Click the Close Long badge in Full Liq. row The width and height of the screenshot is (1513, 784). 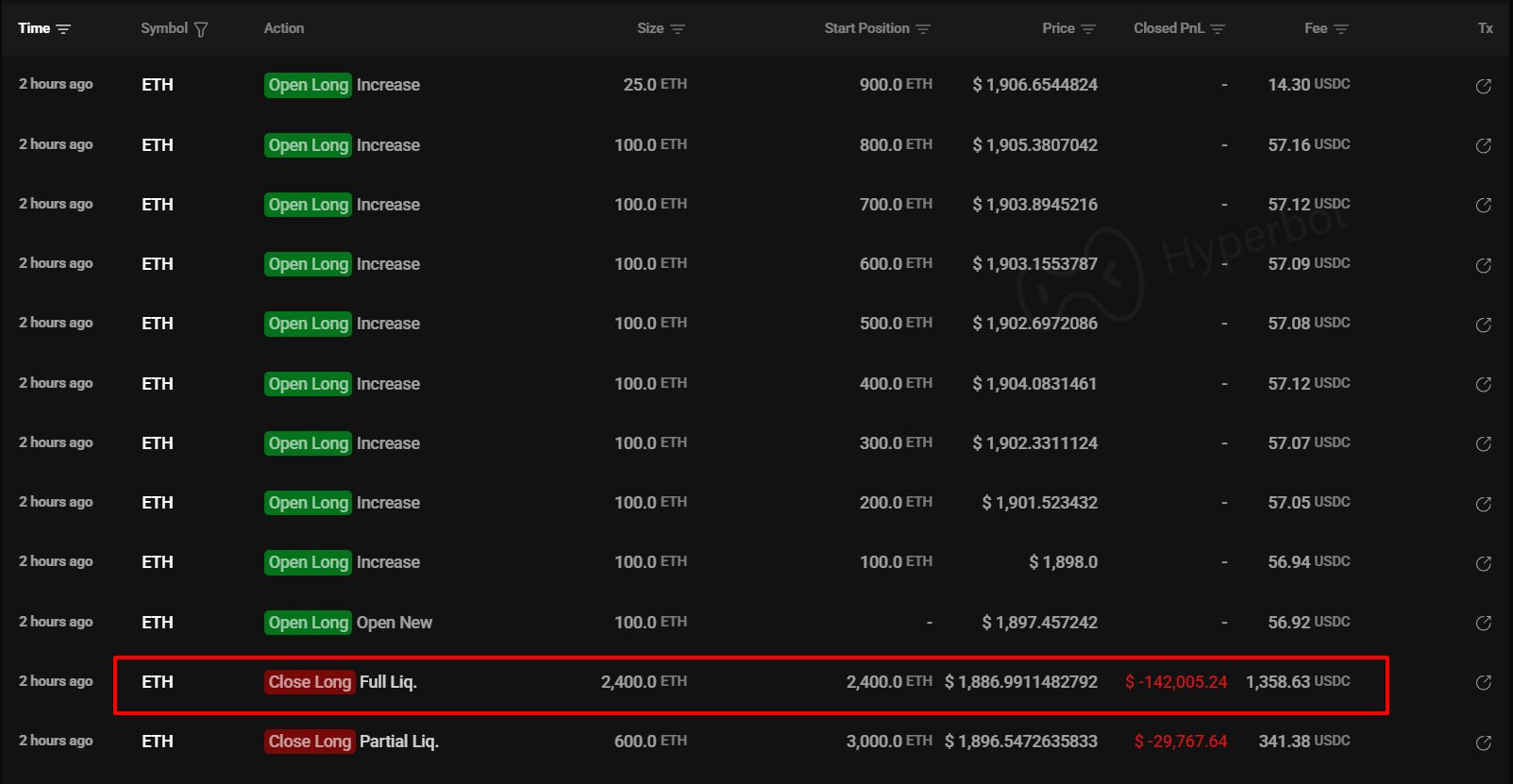(x=310, y=682)
